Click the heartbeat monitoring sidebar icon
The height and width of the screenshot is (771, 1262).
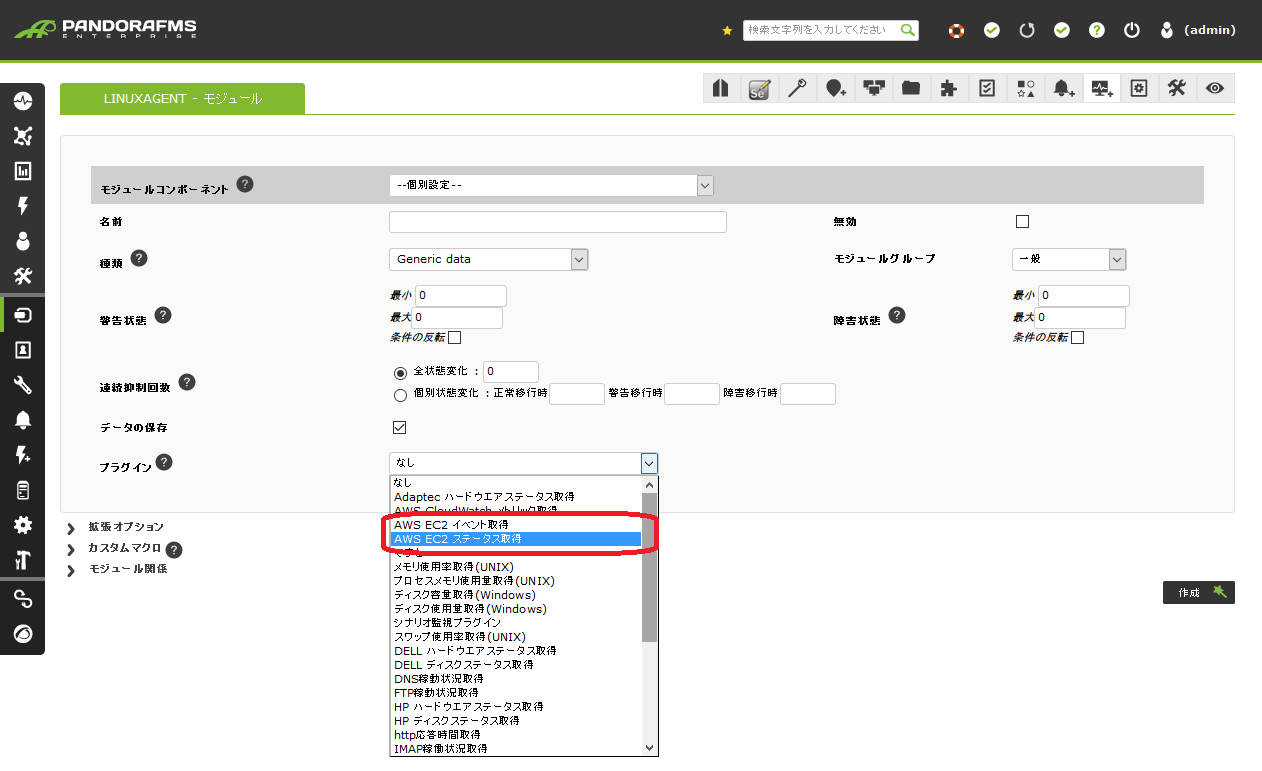coord(23,101)
